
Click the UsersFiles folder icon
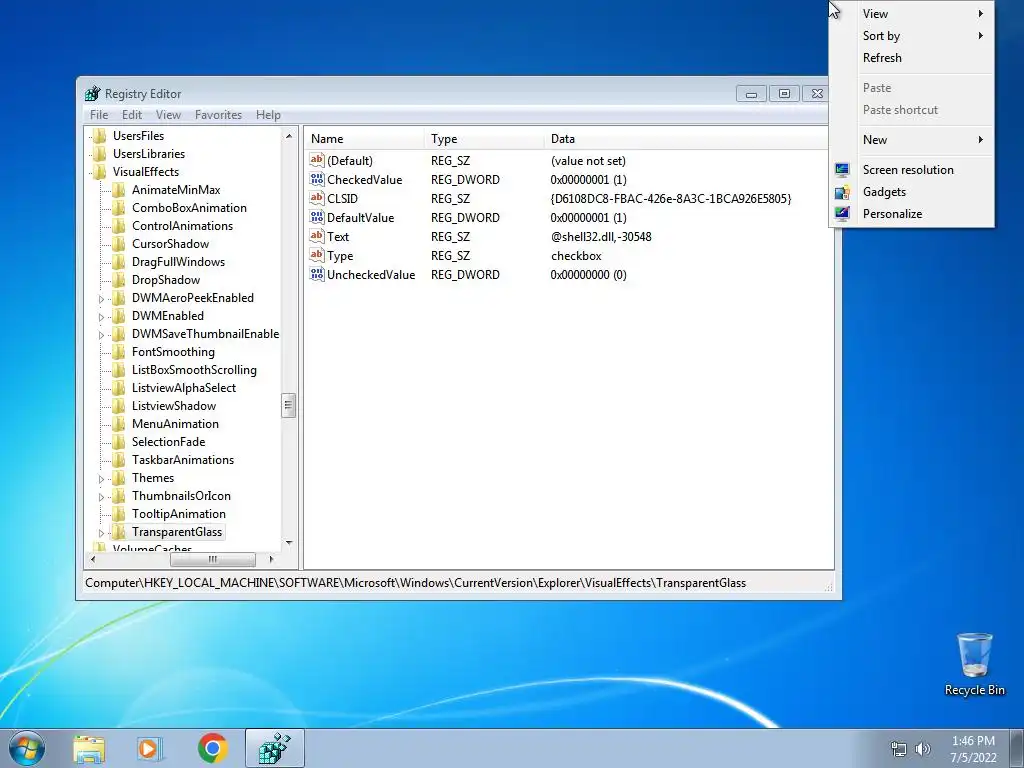click(100, 136)
